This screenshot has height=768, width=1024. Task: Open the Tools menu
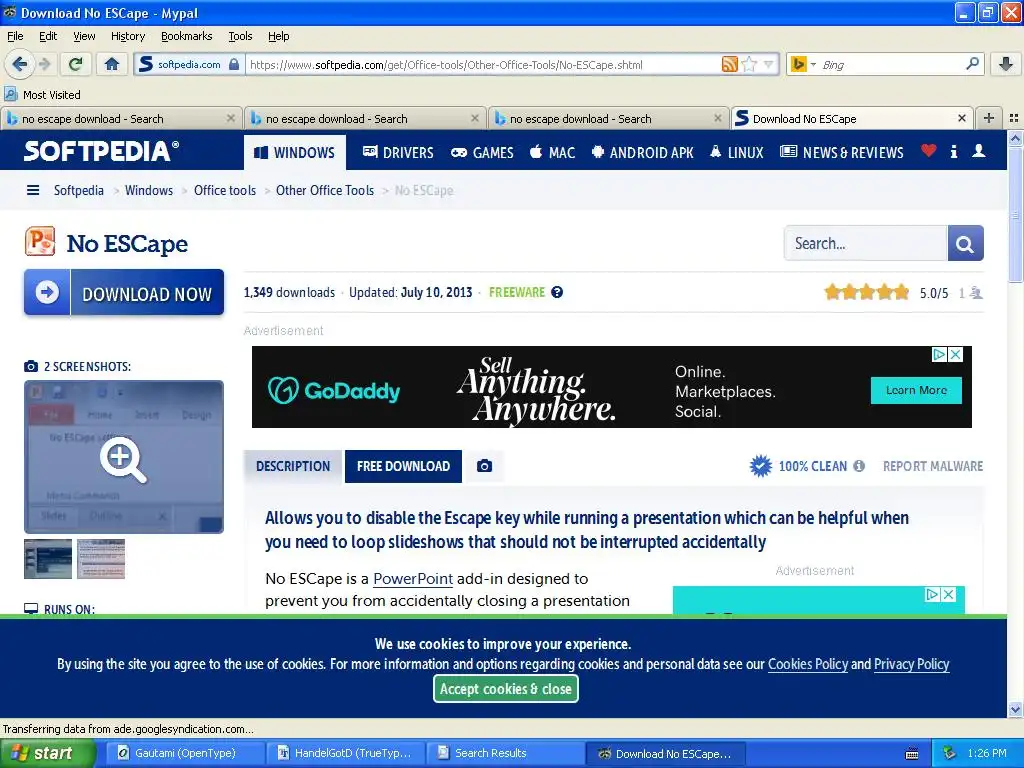pos(240,37)
